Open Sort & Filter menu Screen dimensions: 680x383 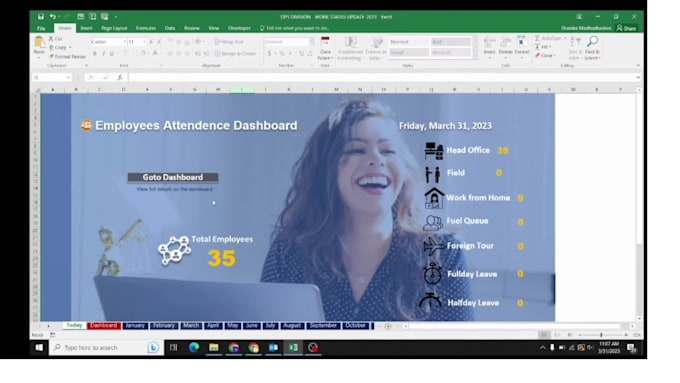coord(575,48)
